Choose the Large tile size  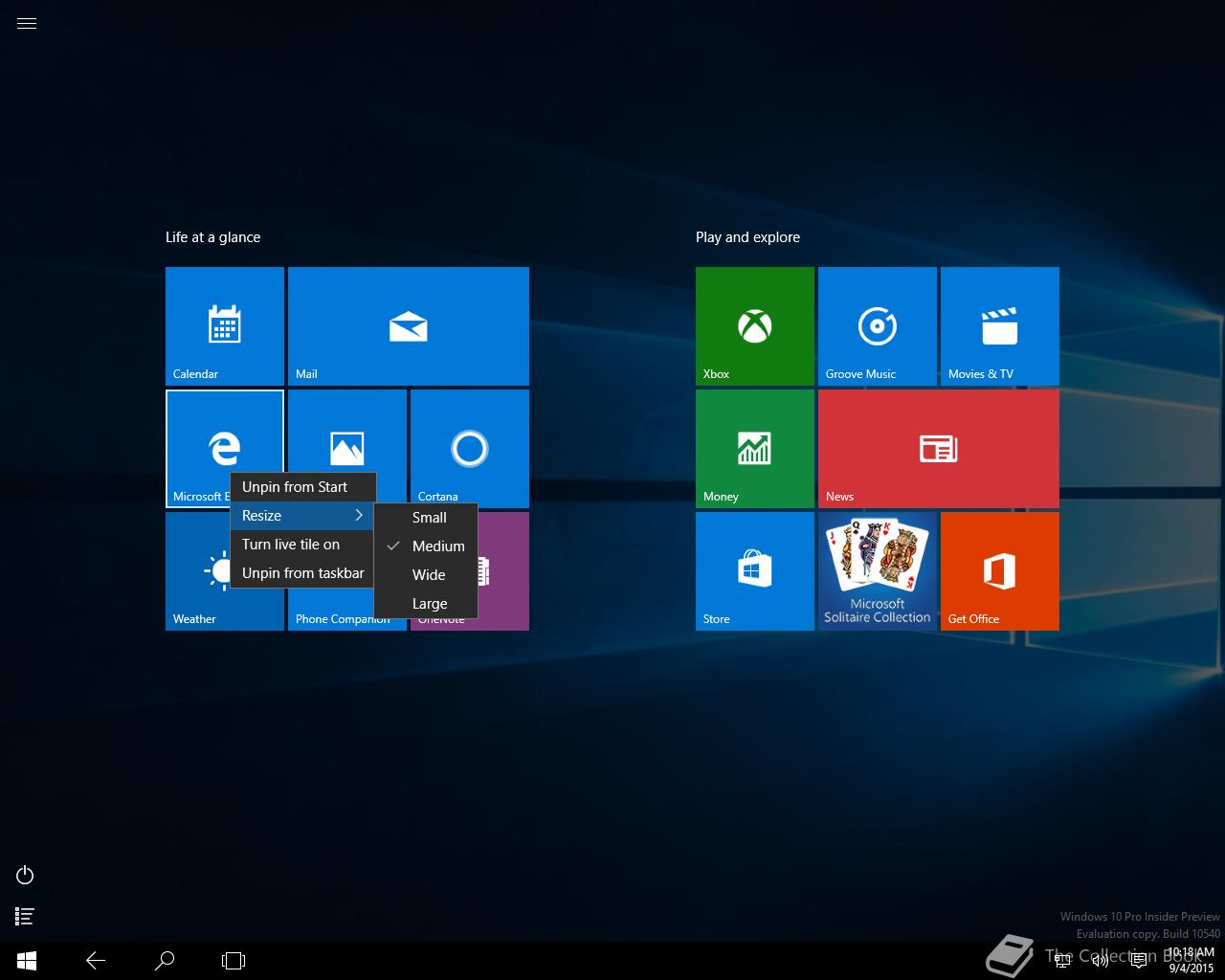(426, 604)
